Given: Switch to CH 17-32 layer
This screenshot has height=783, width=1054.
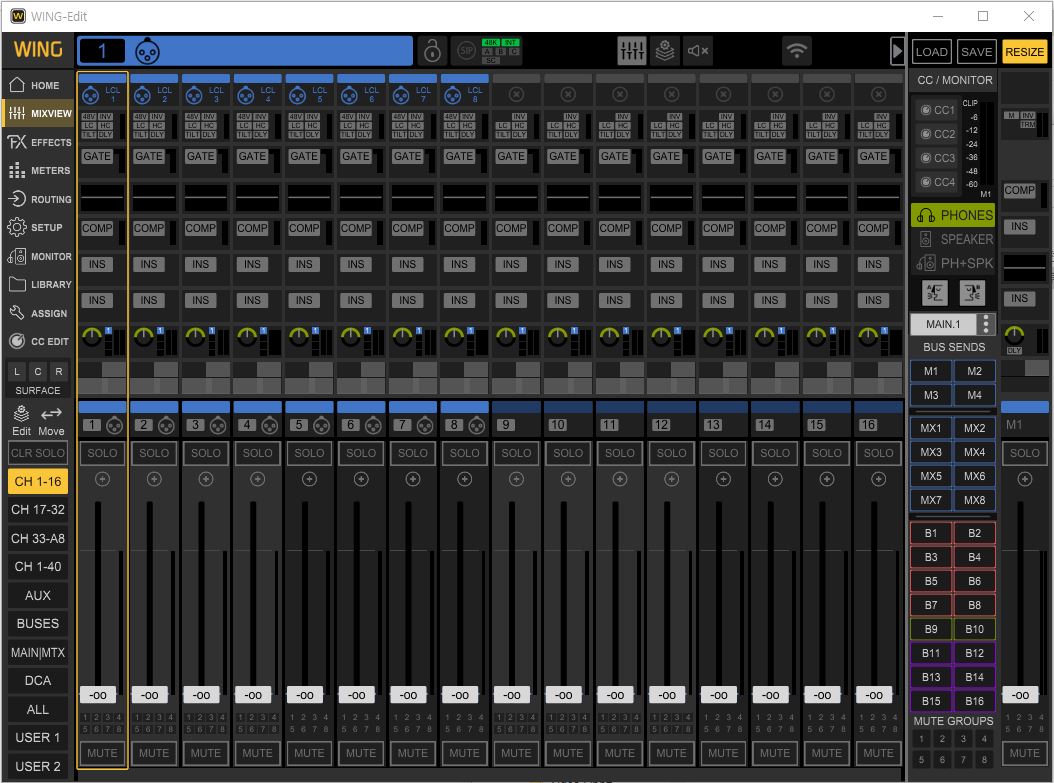Looking at the screenshot, I should 38,509.
